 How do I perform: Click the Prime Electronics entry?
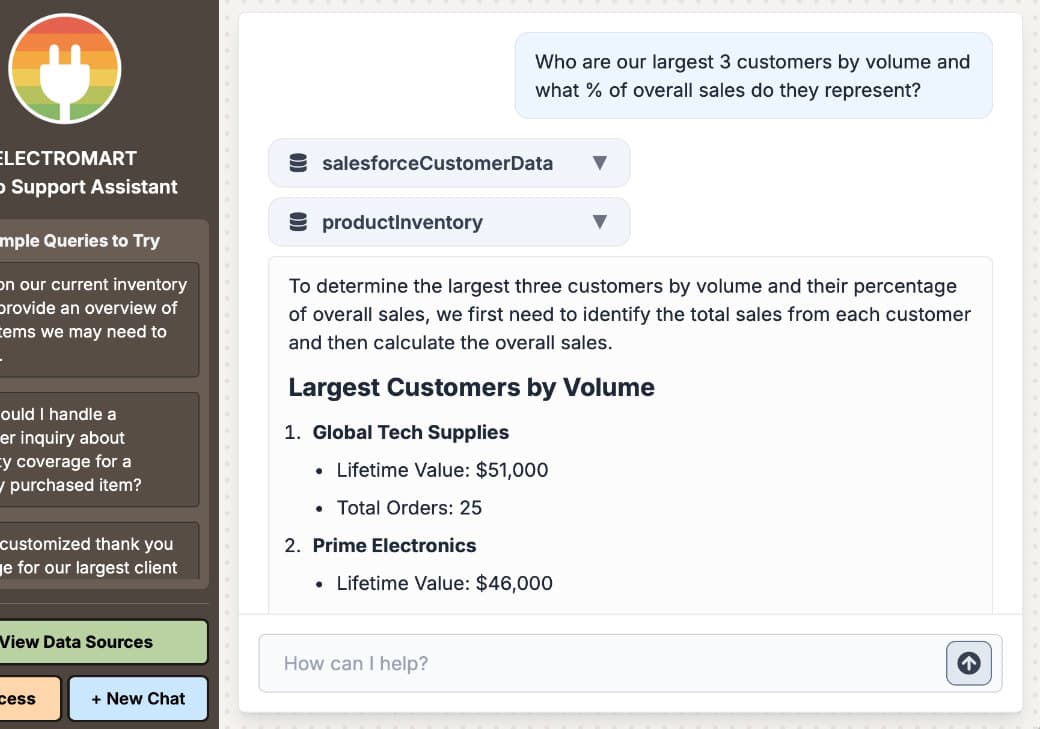click(395, 545)
